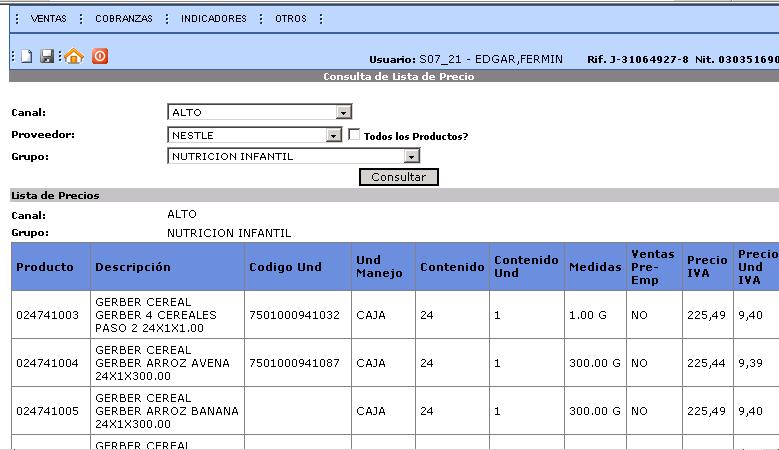The height and width of the screenshot is (450, 779).
Task: Expand the Grupo dropdown NUTRICION INFANTIL
Action: point(411,156)
